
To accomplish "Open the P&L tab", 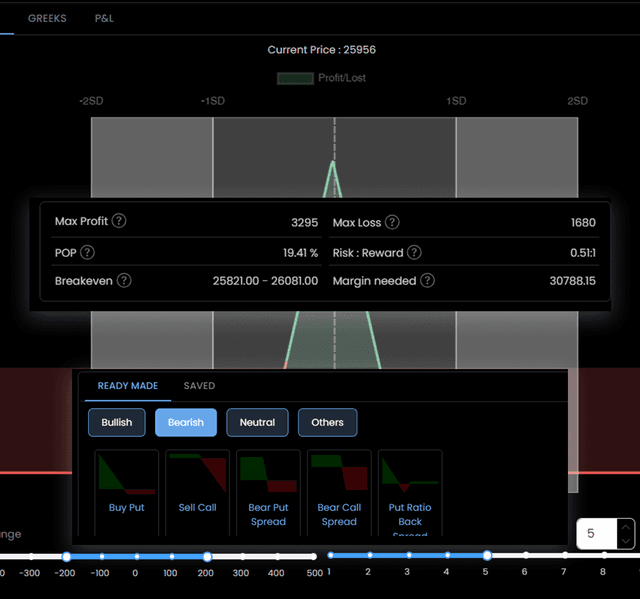I will click(x=104, y=18).
